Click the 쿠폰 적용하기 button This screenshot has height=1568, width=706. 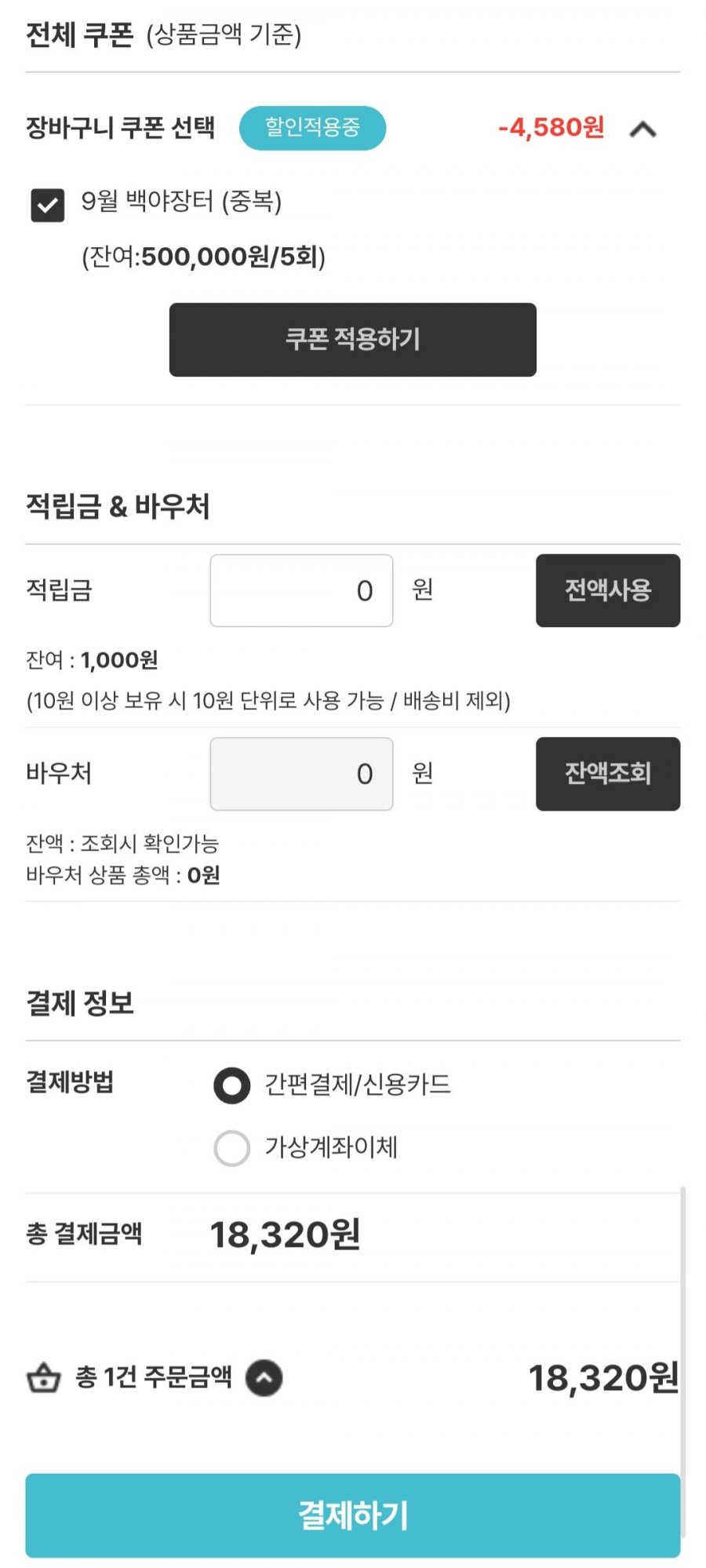coord(352,339)
